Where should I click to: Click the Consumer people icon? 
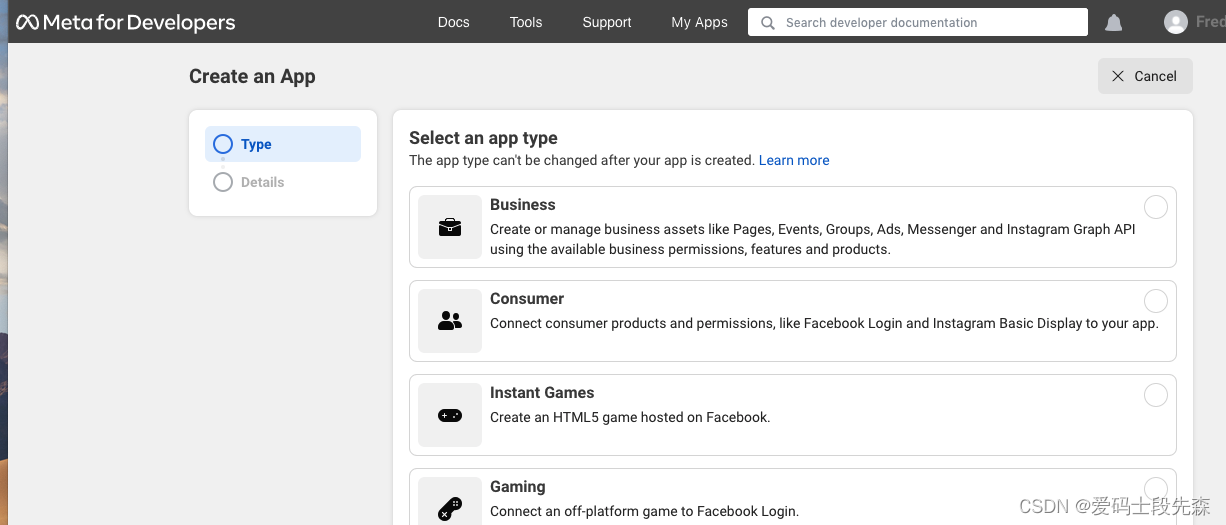(x=450, y=321)
